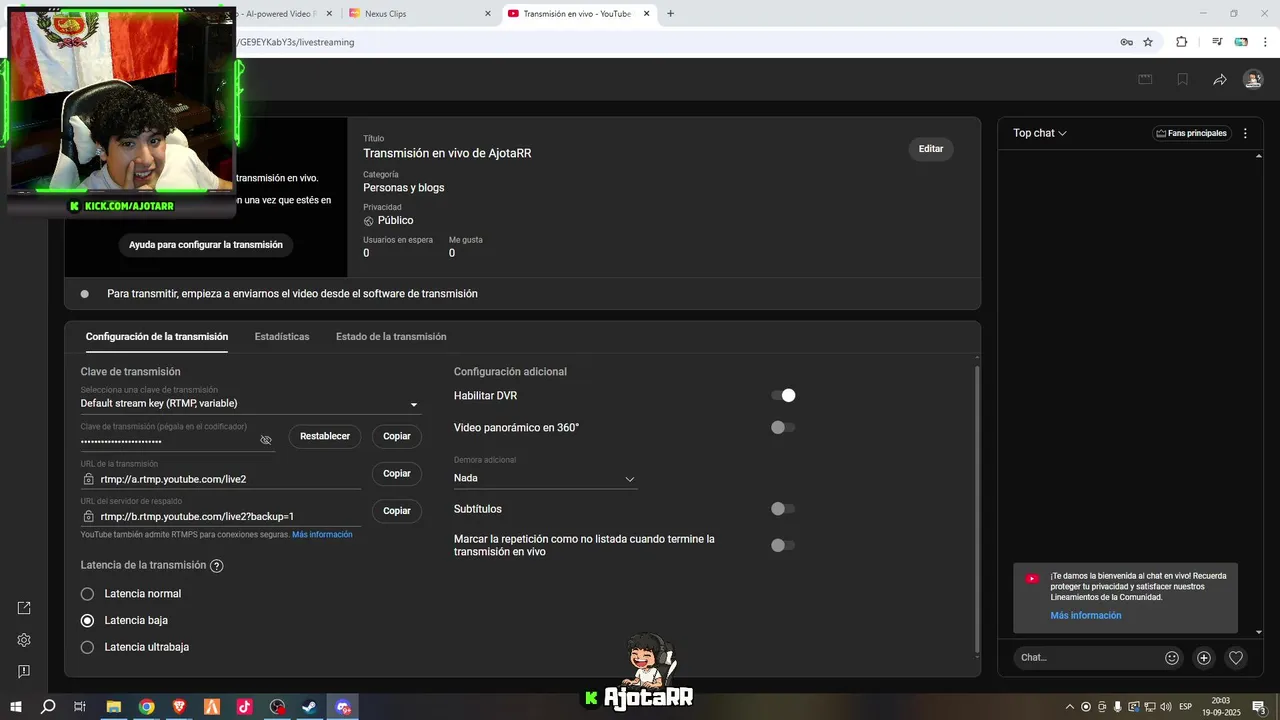Viewport: 1280px width, 720px height.
Task: Click the bookmark icon in YouTube header
Action: point(1182,80)
